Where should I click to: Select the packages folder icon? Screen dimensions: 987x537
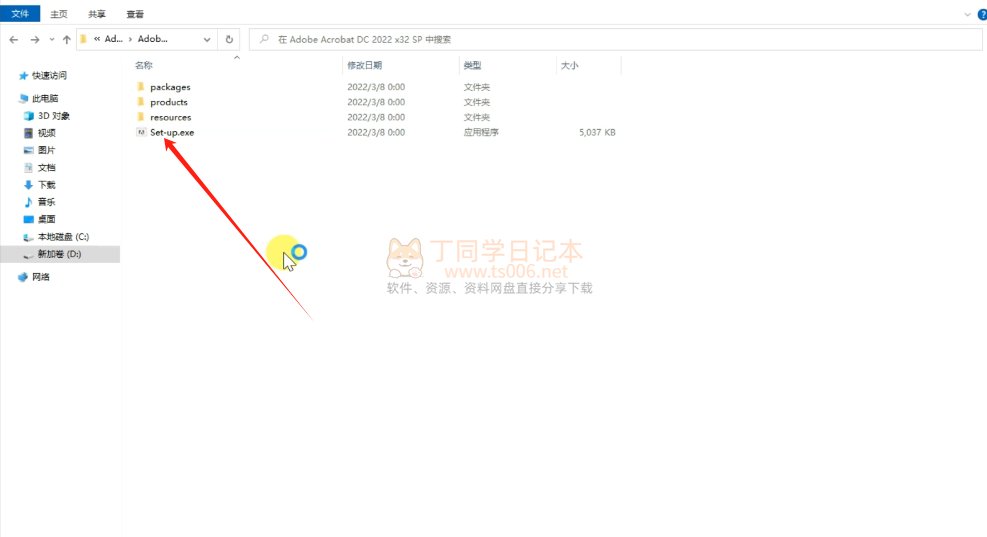point(141,87)
